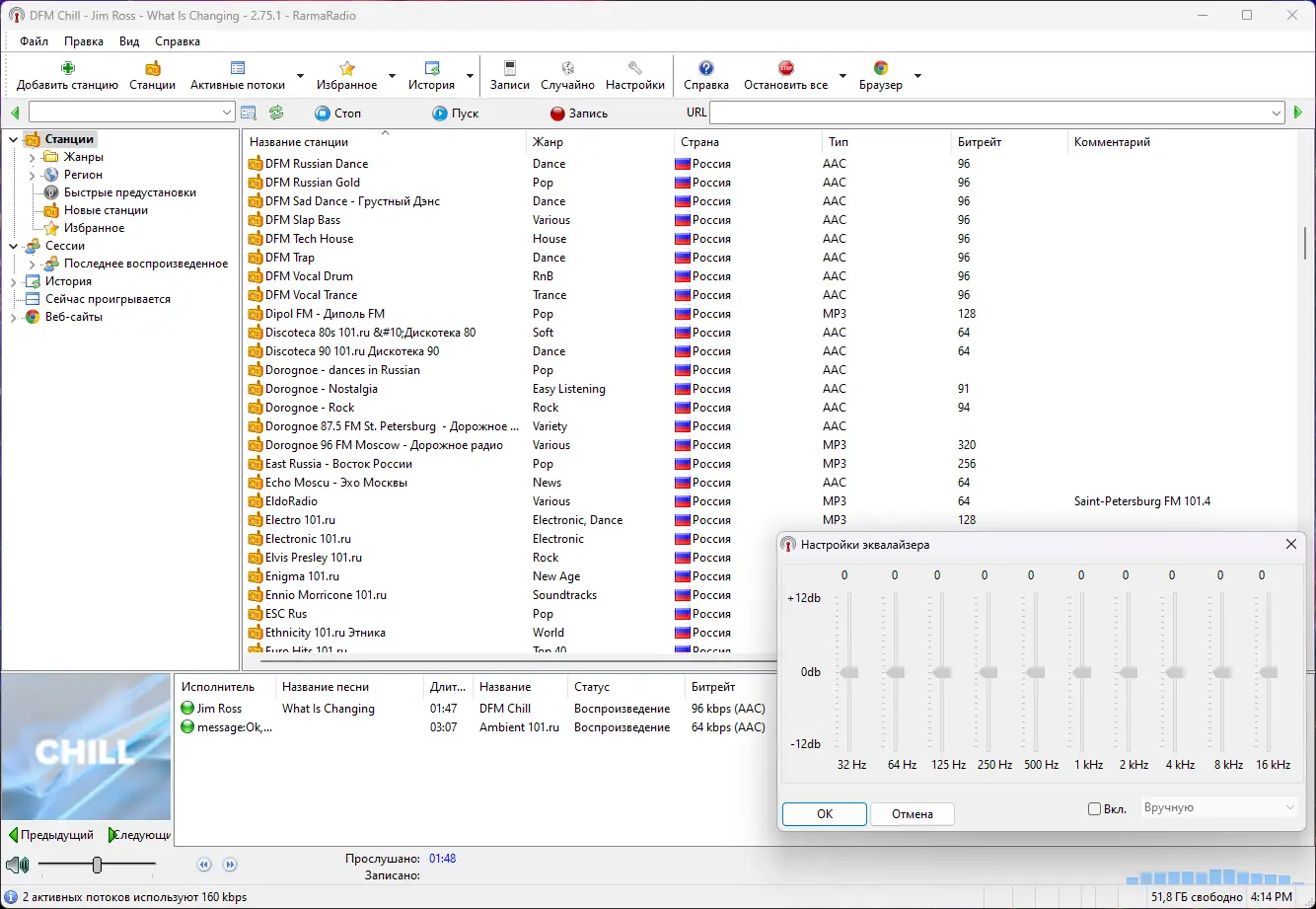Enable the equalizer Вкл. checkbox
This screenshot has height=909, width=1316.
(1094, 809)
